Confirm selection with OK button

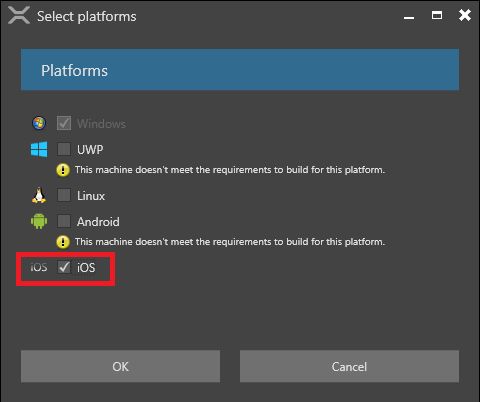(120, 366)
